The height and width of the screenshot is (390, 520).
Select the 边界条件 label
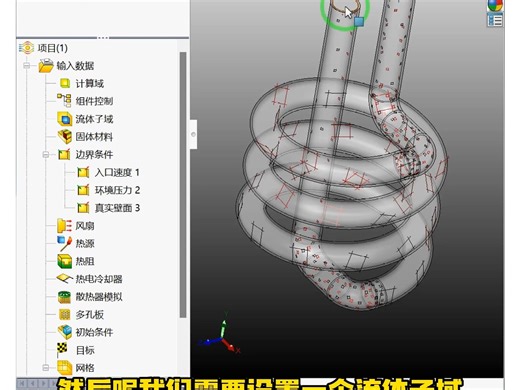pyautogui.click(x=94, y=155)
